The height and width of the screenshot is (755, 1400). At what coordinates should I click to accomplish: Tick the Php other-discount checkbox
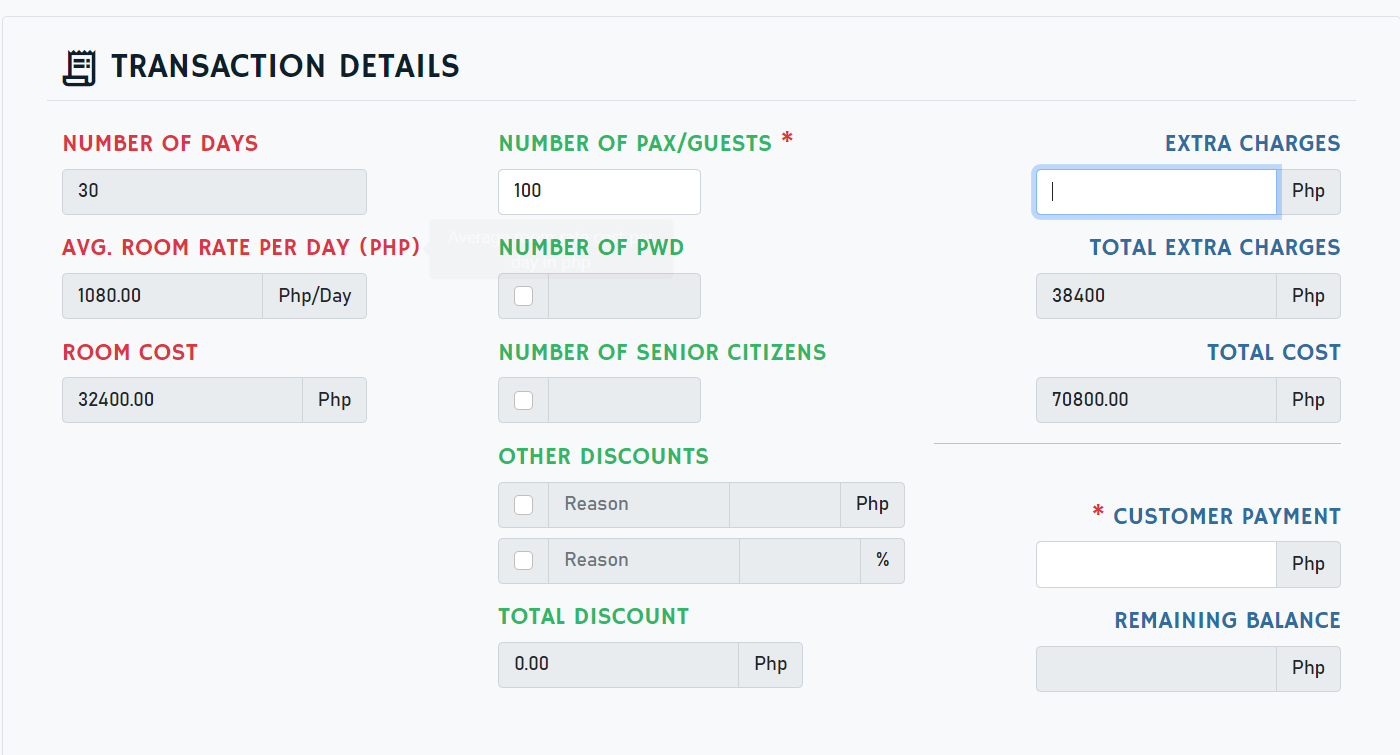coord(523,505)
